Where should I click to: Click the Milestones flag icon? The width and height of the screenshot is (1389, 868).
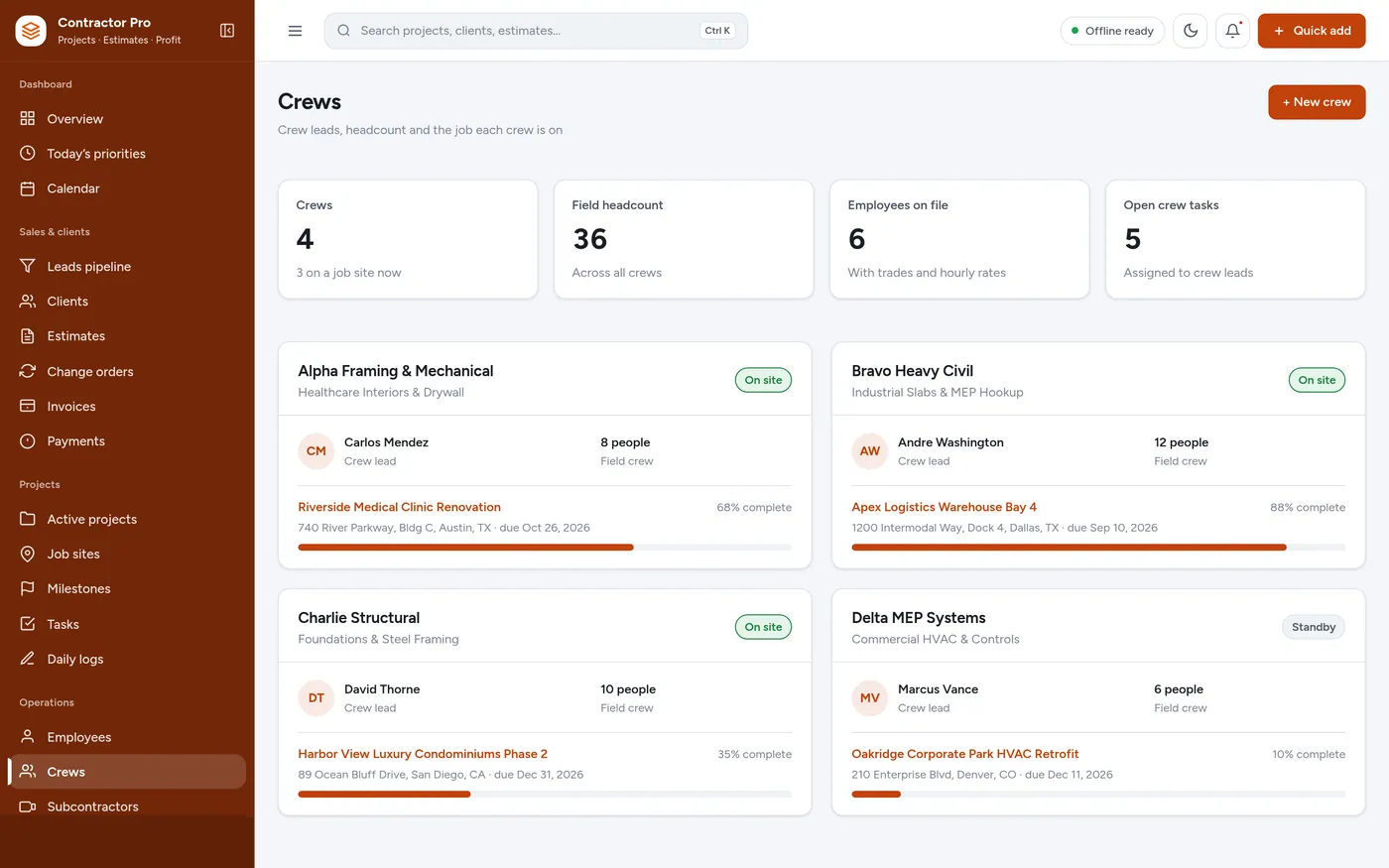tap(28, 588)
